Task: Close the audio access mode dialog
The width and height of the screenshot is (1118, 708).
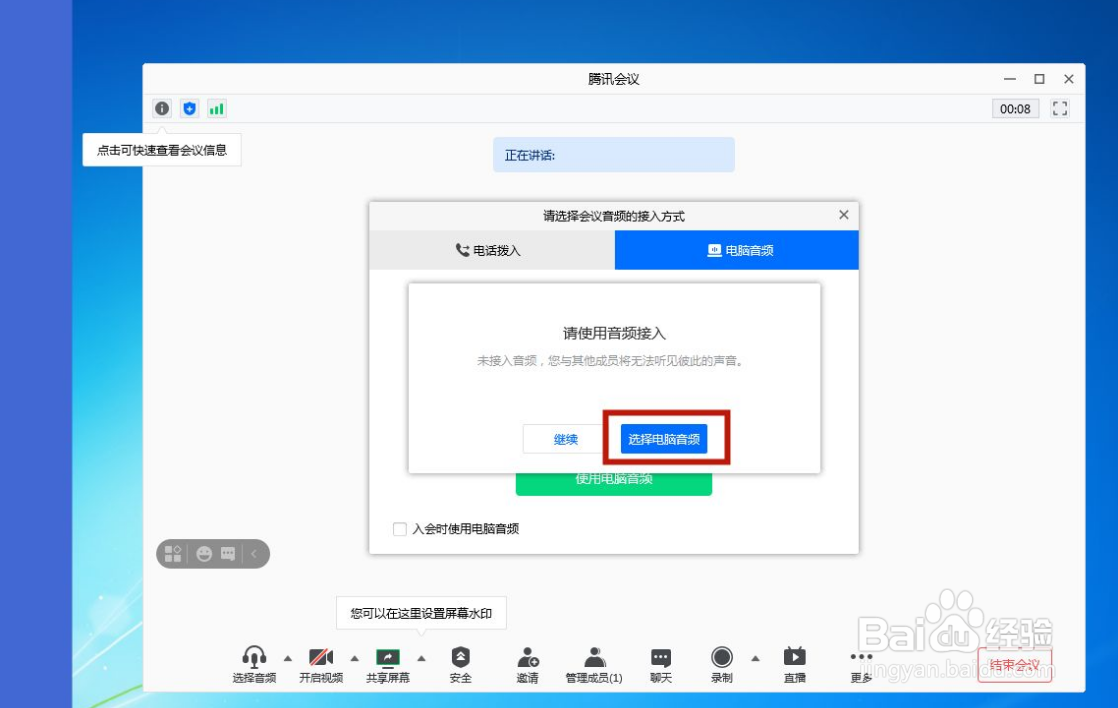Action: tap(843, 215)
